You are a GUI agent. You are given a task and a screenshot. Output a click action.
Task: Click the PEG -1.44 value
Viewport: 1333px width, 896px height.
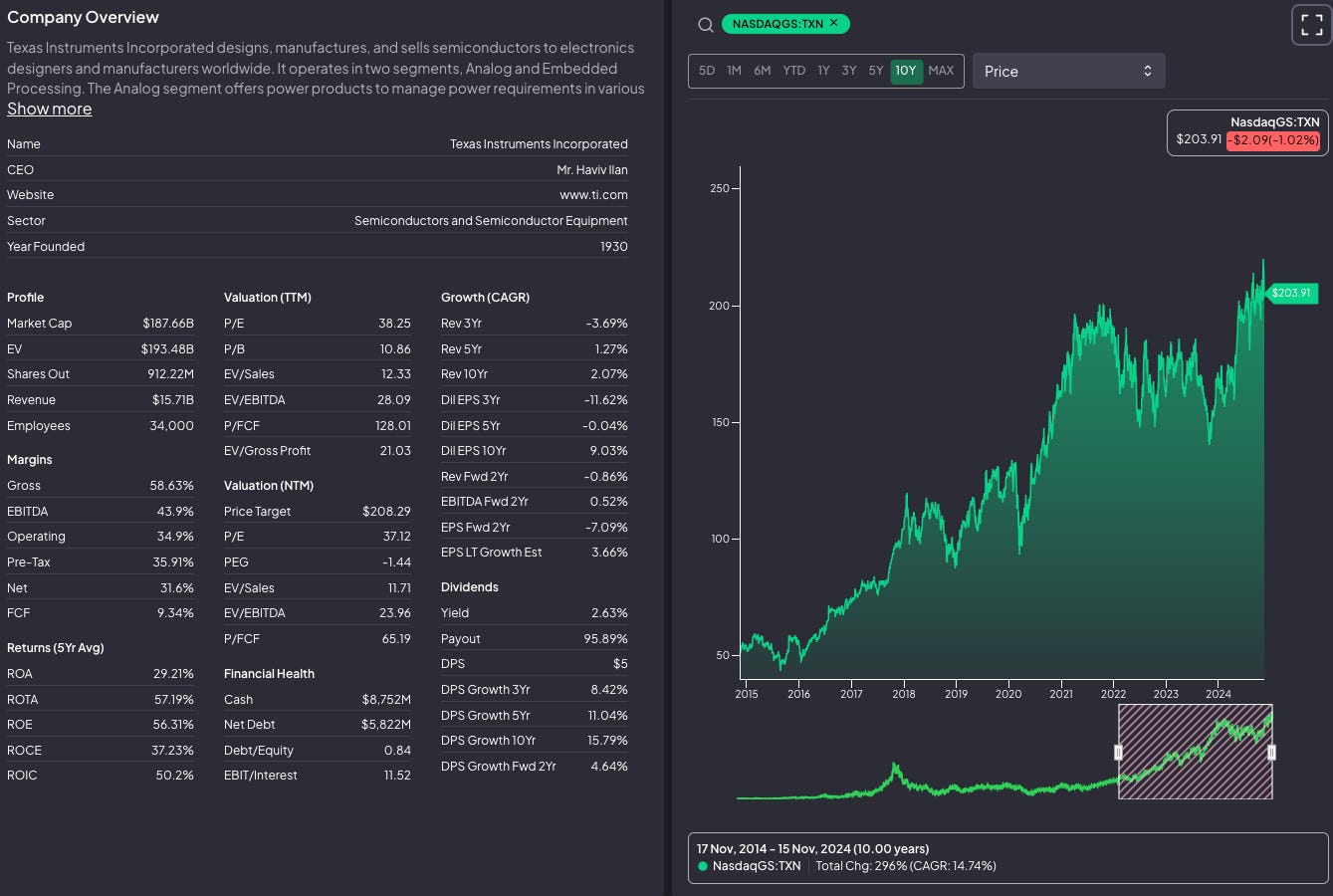point(396,562)
